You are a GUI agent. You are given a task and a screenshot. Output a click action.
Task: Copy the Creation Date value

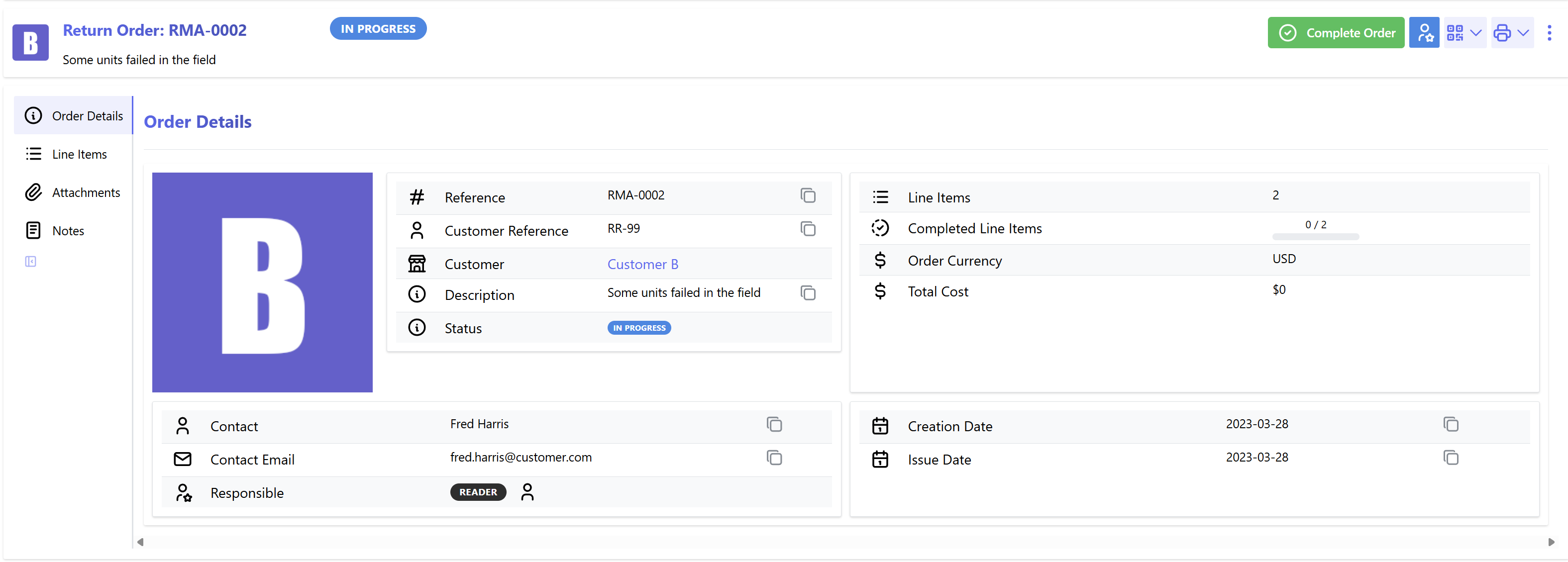tap(1451, 425)
